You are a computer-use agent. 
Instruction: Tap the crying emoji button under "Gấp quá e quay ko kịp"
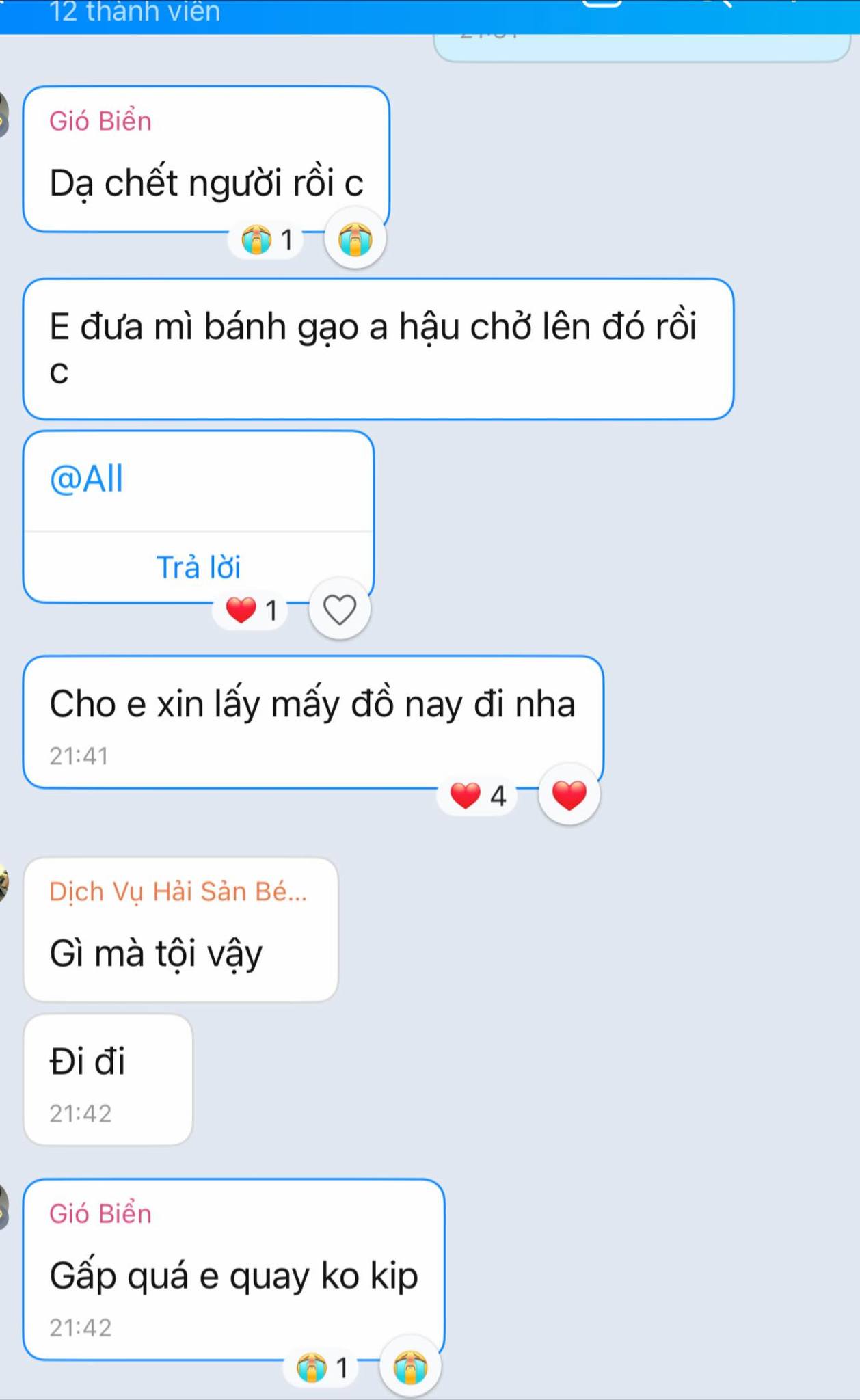click(x=410, y=1367)
